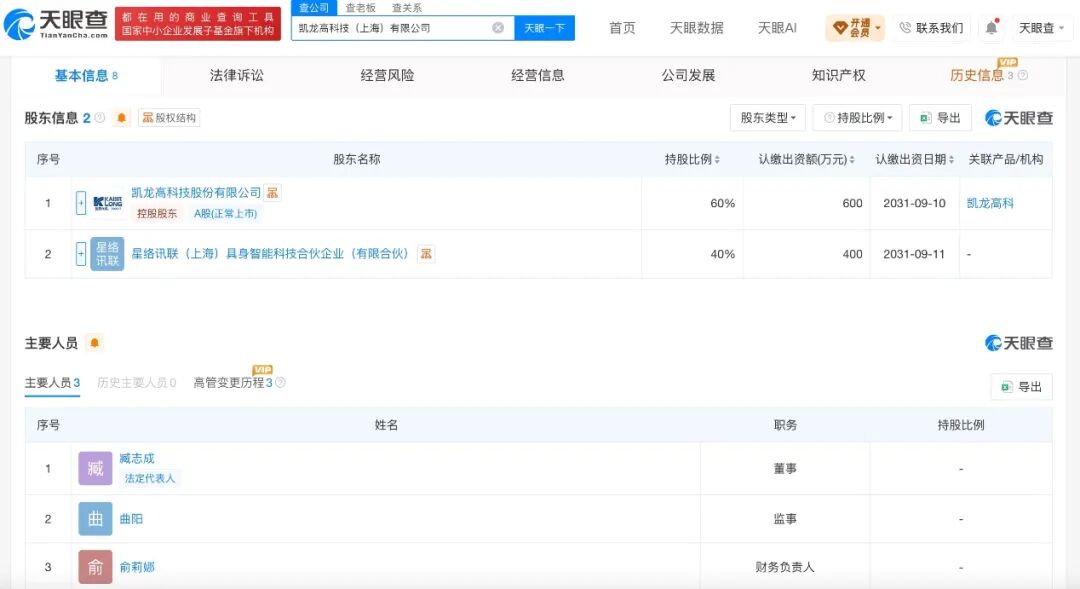Expand shareholder row 星络讯联 with the plus
This screenshot has height=589, width=1080.
[81, 254]
